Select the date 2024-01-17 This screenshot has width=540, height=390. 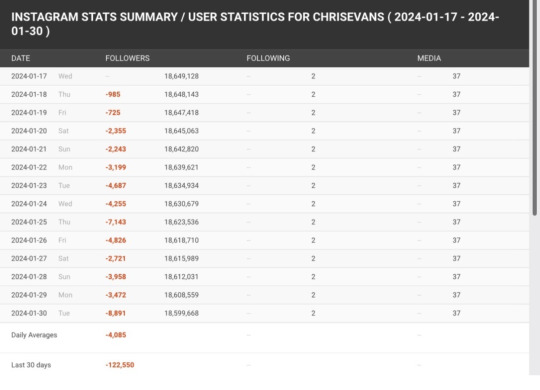coord(29,76)
